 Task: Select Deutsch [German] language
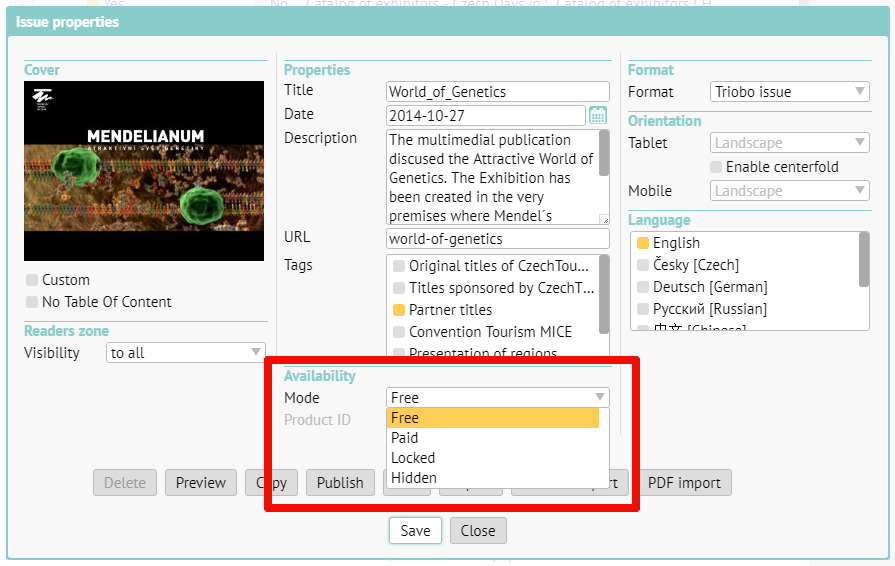(696, 287)
